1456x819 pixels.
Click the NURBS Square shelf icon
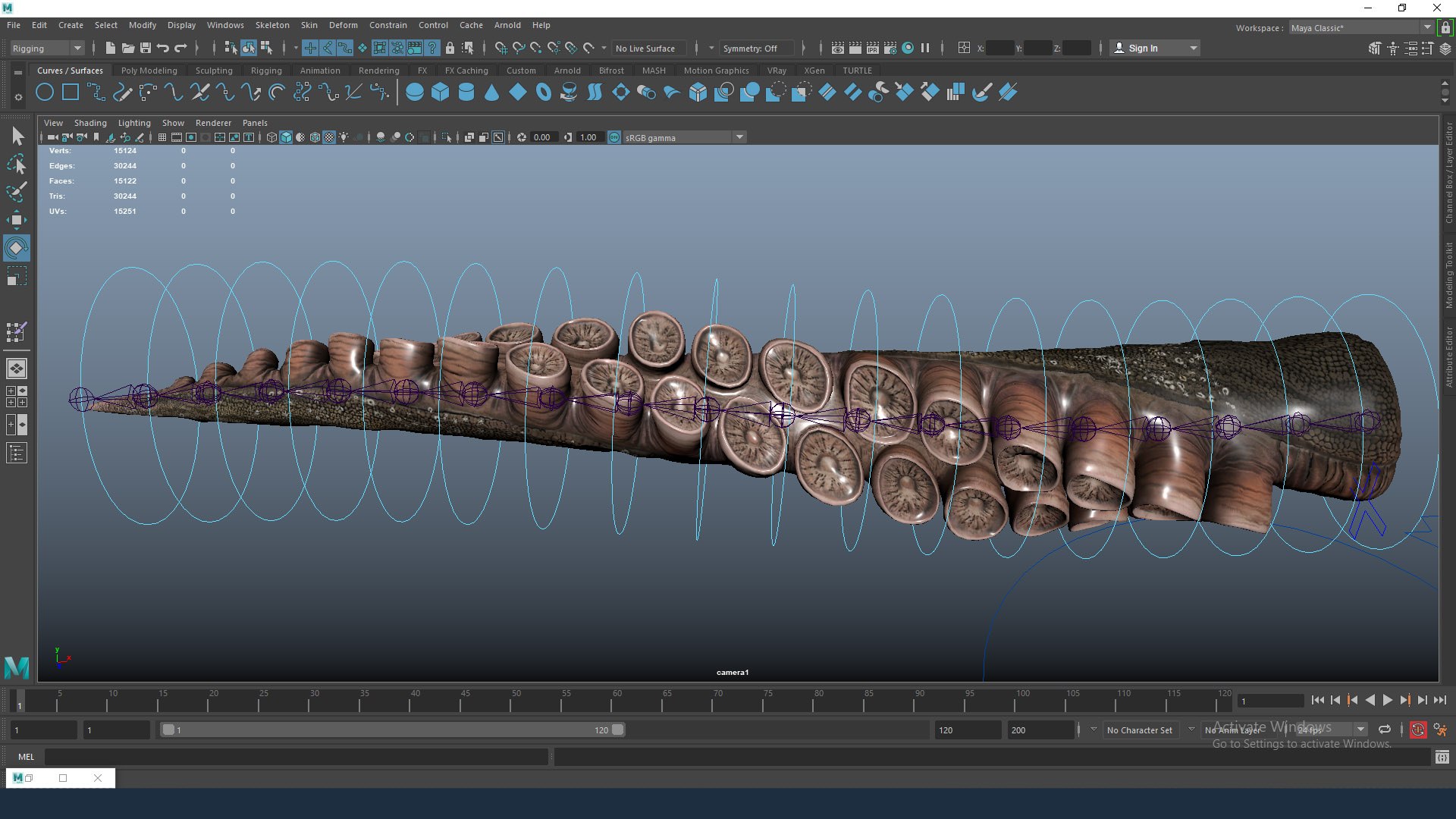pyautogui.click(x=71, y=93)
